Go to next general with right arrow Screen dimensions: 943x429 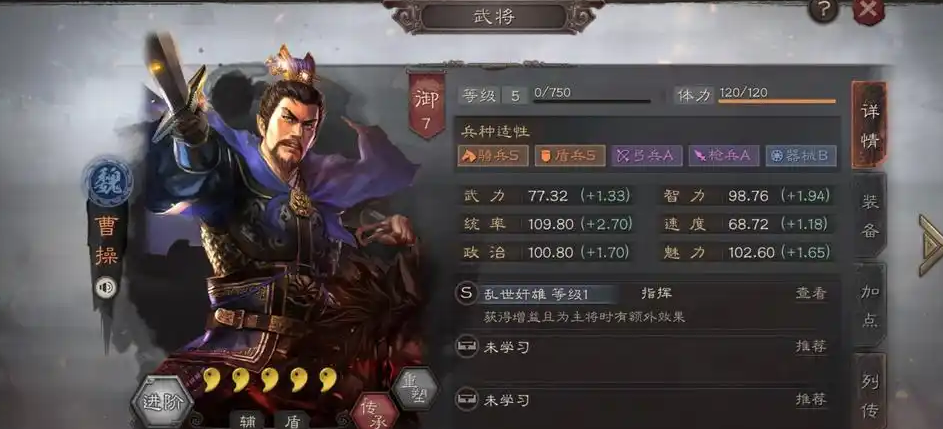coord(930,245)
